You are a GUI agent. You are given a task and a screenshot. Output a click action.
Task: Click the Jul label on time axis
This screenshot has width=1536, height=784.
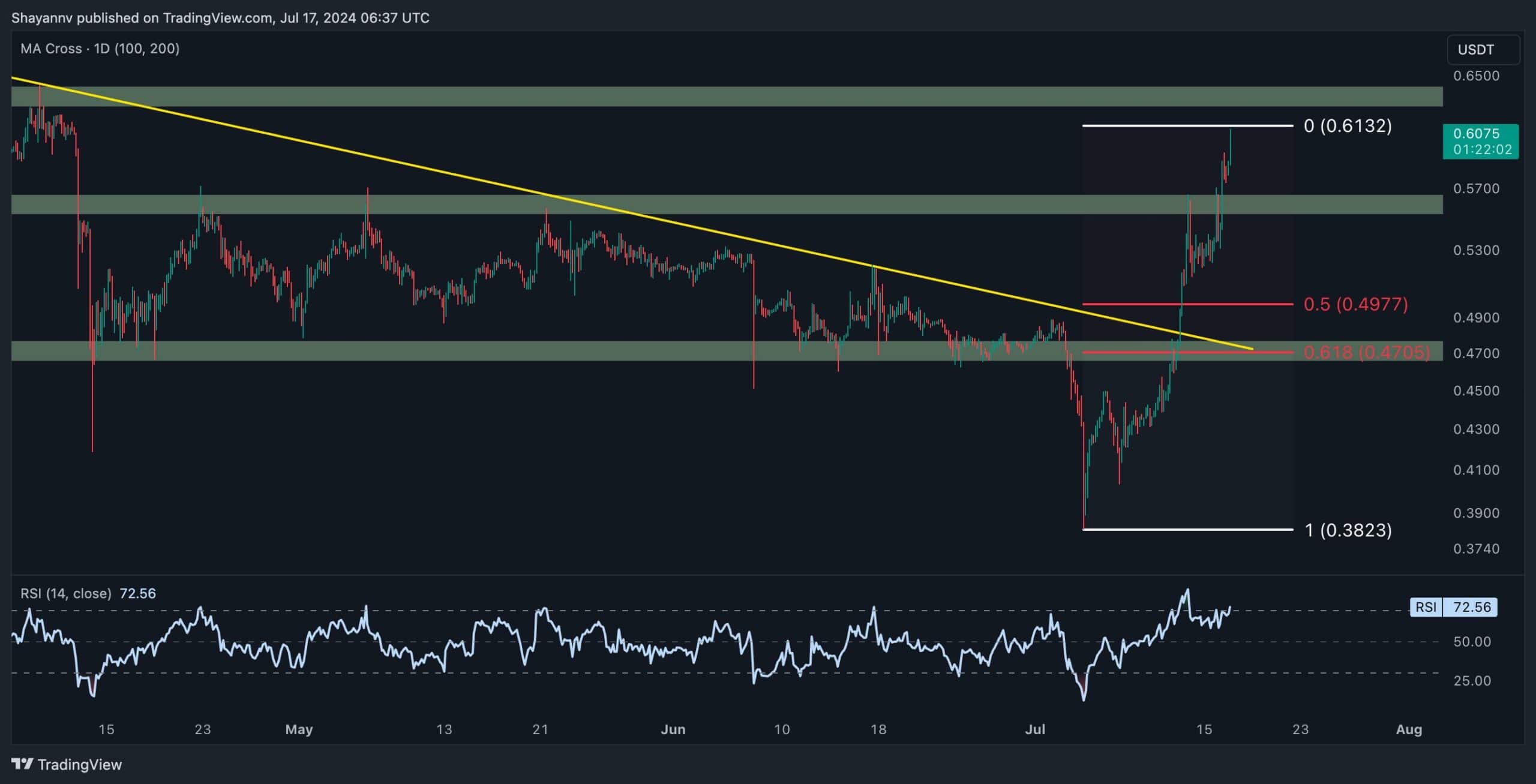(1035, 729)
